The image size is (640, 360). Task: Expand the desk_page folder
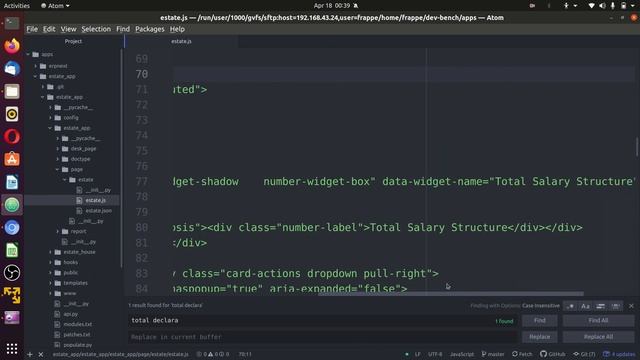[58, 149]
